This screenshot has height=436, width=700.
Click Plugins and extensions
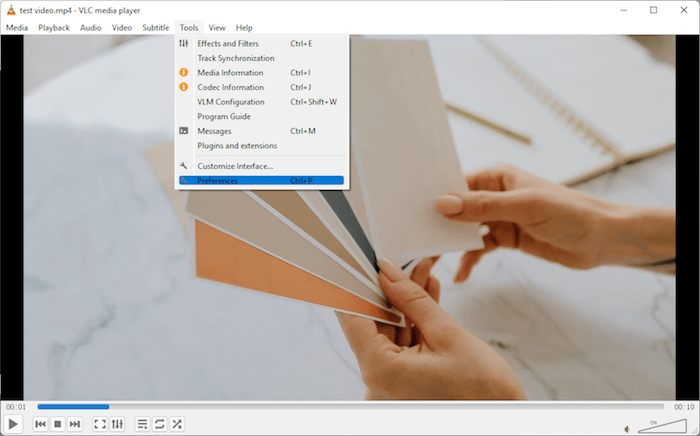[x=237, y=145]
